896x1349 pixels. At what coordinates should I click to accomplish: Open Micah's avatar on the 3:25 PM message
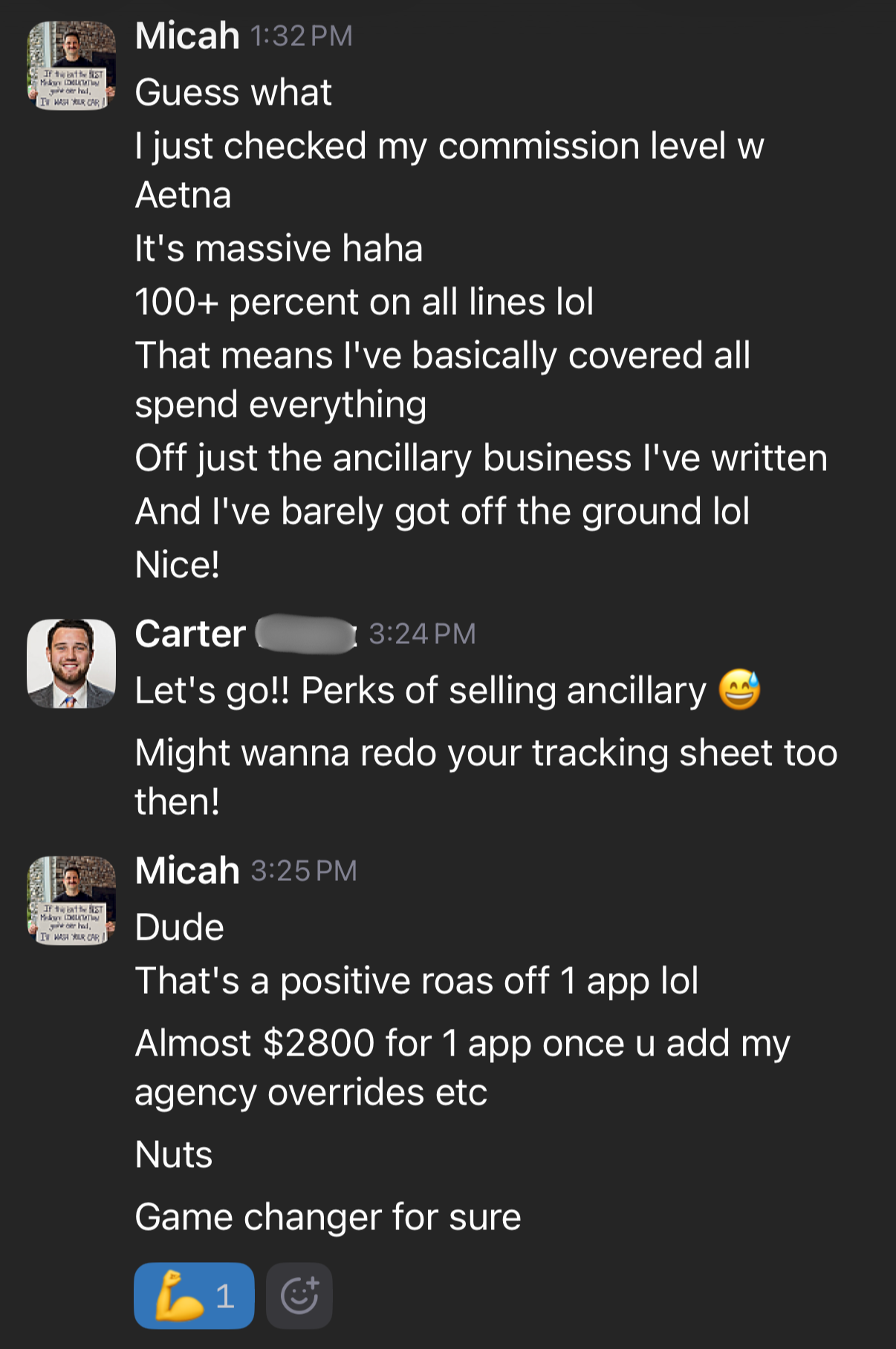click(x=71, y=900)
